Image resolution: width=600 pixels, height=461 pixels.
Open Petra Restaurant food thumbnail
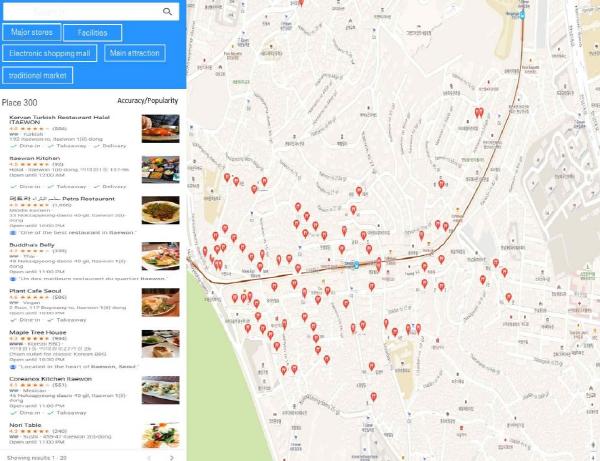[160, 210]
